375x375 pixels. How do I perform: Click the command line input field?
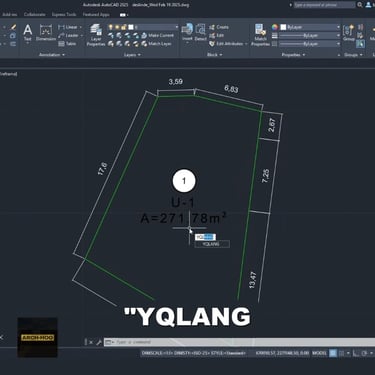point(239,342)
